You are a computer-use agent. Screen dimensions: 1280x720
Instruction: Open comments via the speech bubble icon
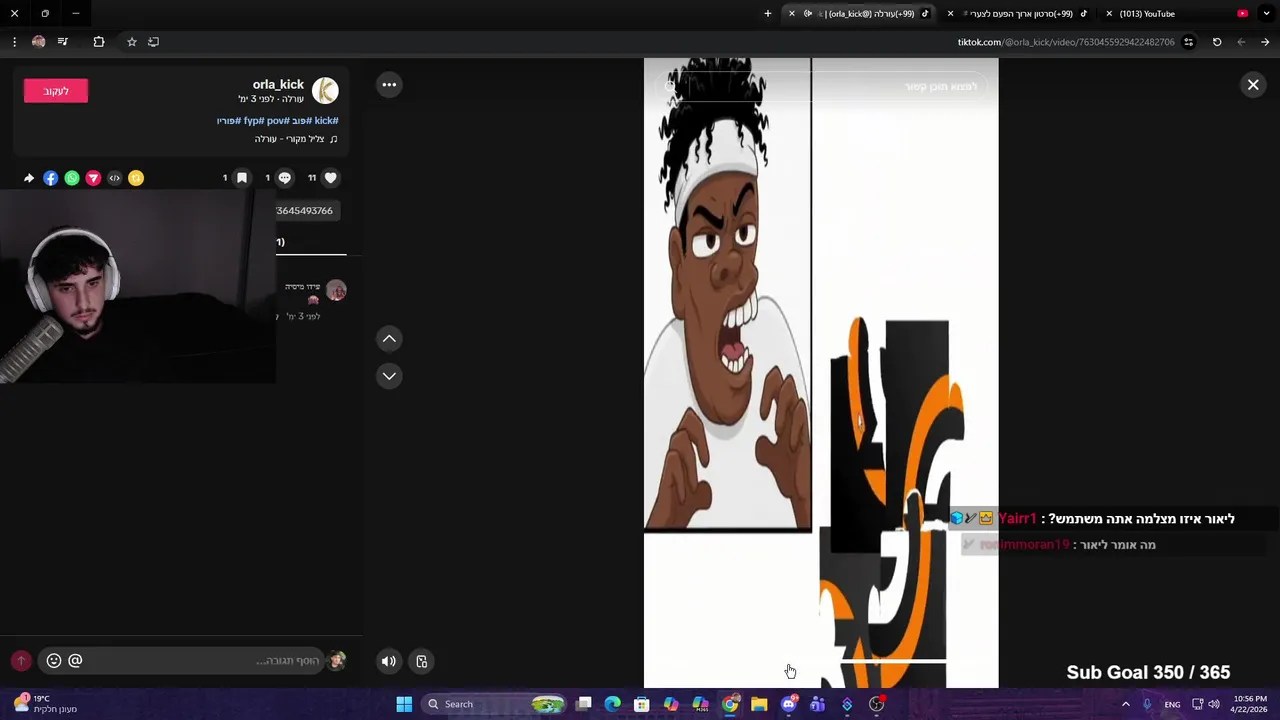click(x=285, y=178)
